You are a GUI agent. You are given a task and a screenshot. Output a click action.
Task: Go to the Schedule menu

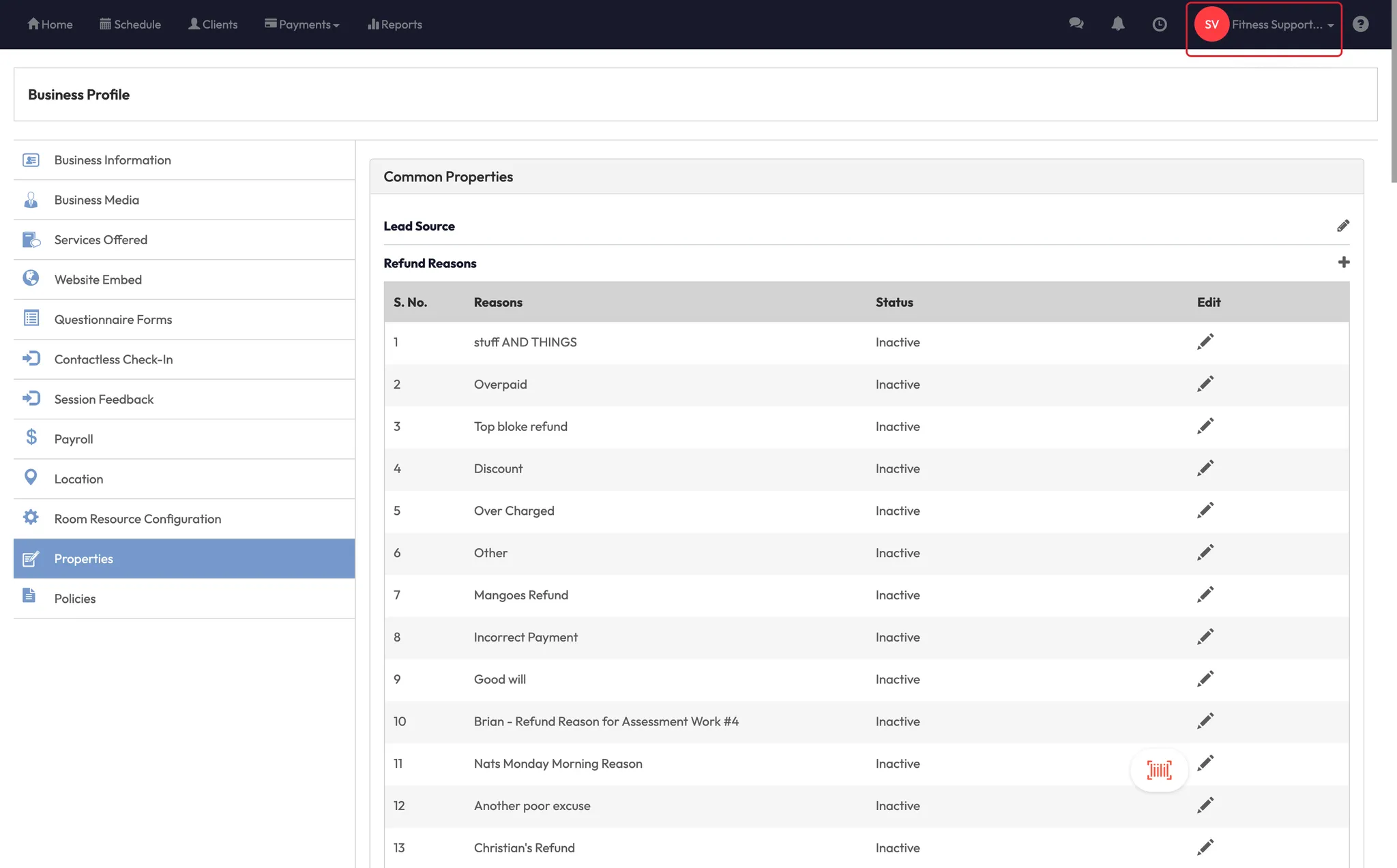click(130, 25)
